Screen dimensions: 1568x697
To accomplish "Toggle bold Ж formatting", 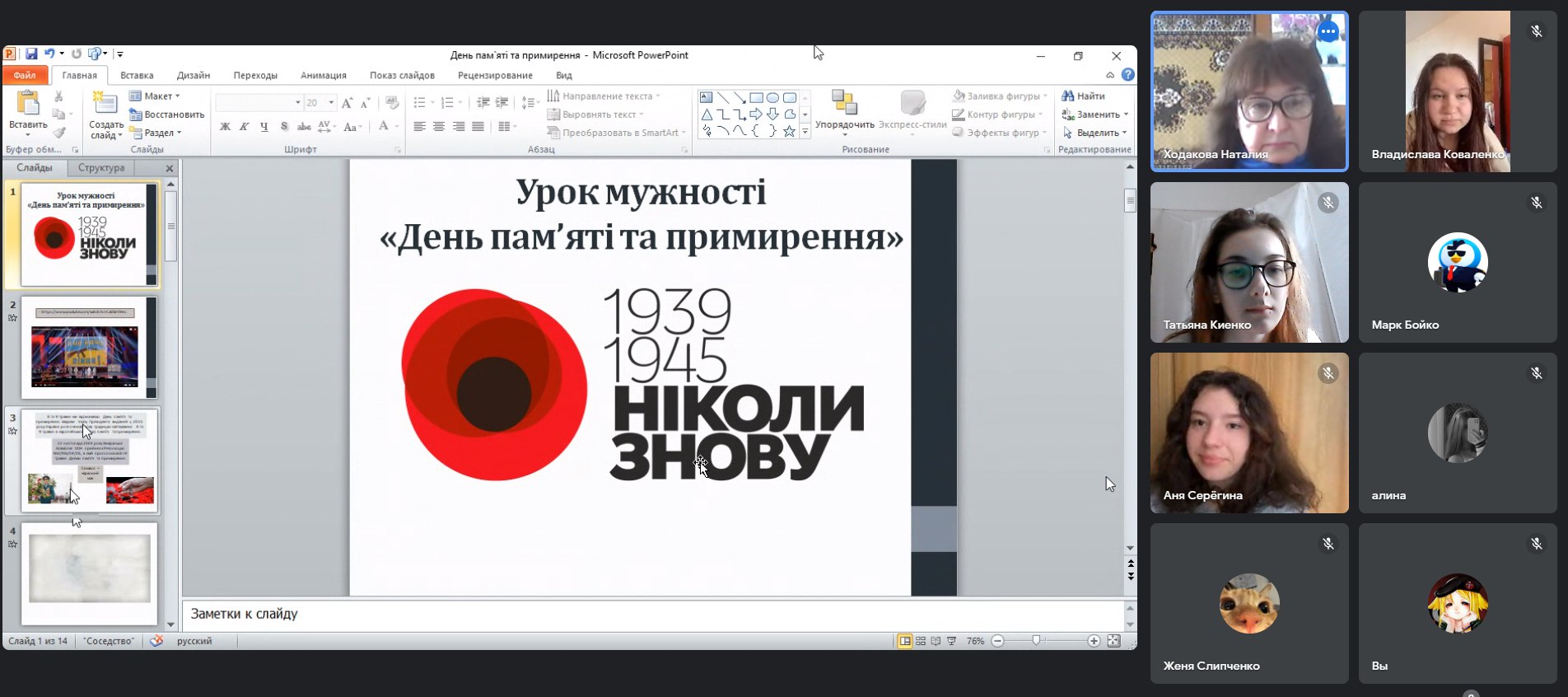I will 225,127.
